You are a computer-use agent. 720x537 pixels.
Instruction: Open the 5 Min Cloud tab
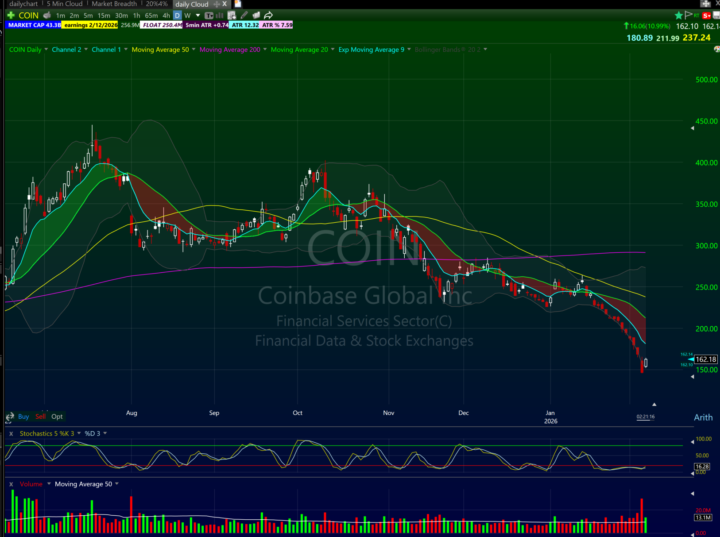(64, 4)
